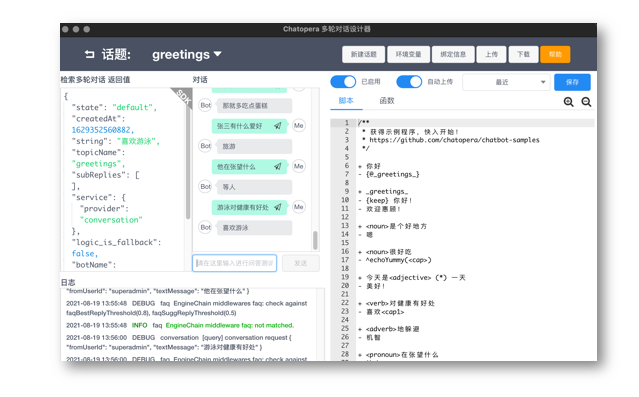Click the 新建话题 button

pyautogui.click(x=364, y=54)
